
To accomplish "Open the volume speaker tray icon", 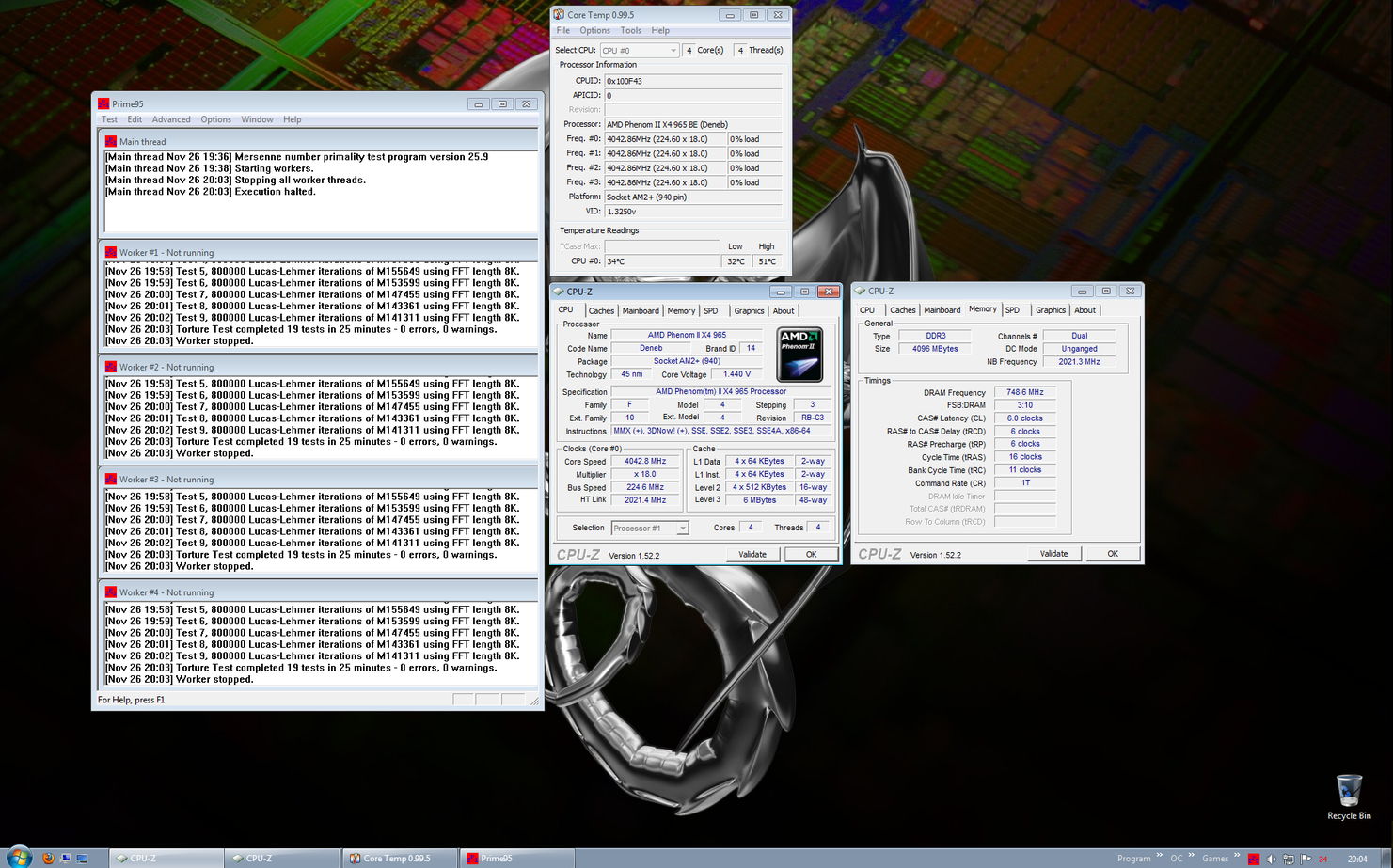I will (1271, 859).
